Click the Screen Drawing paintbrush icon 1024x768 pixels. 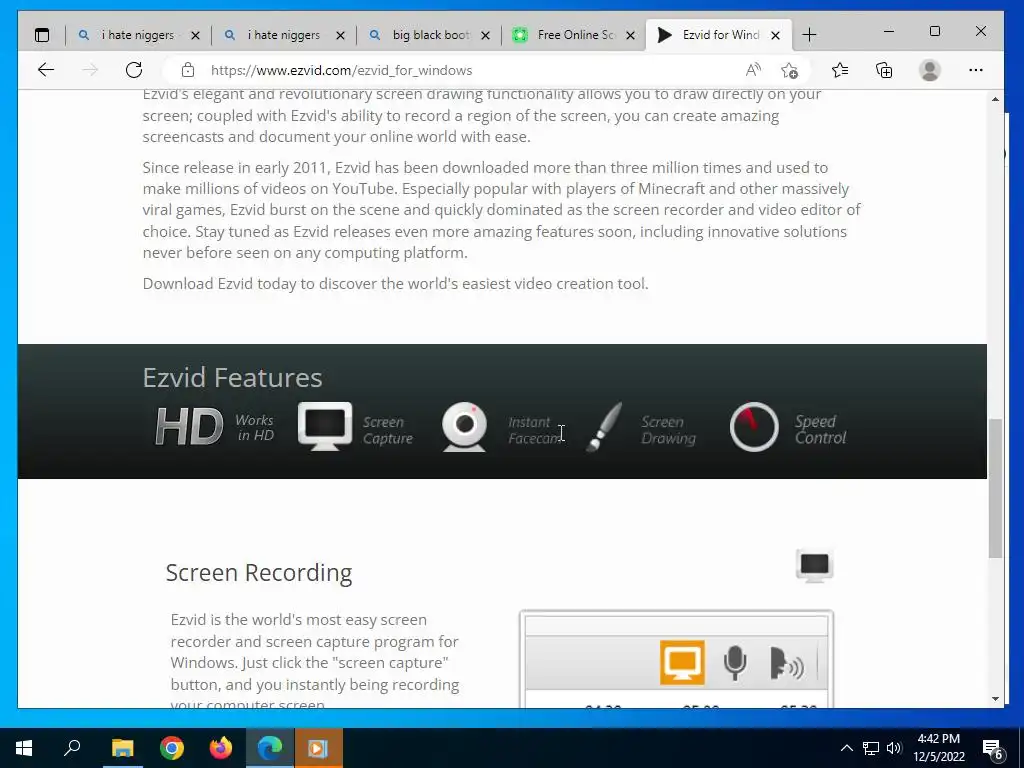coord(603,427)
